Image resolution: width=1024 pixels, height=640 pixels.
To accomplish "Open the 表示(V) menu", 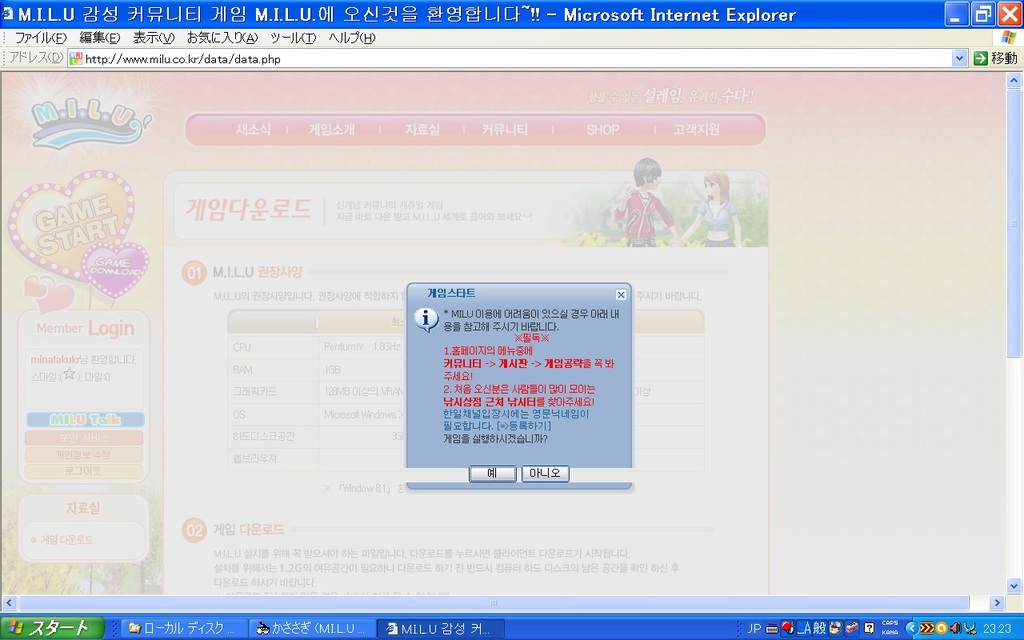I will (x=153, y=38).
